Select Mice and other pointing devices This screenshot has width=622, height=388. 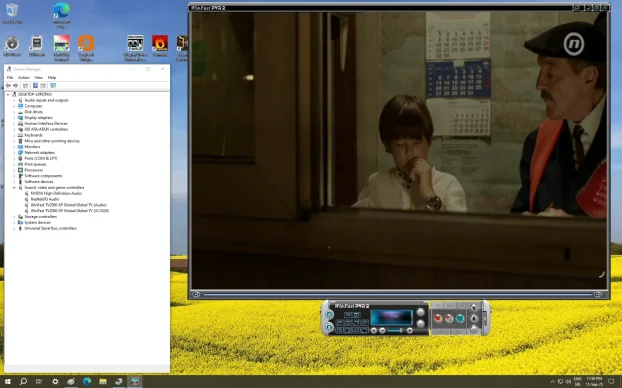pos(52,141)
